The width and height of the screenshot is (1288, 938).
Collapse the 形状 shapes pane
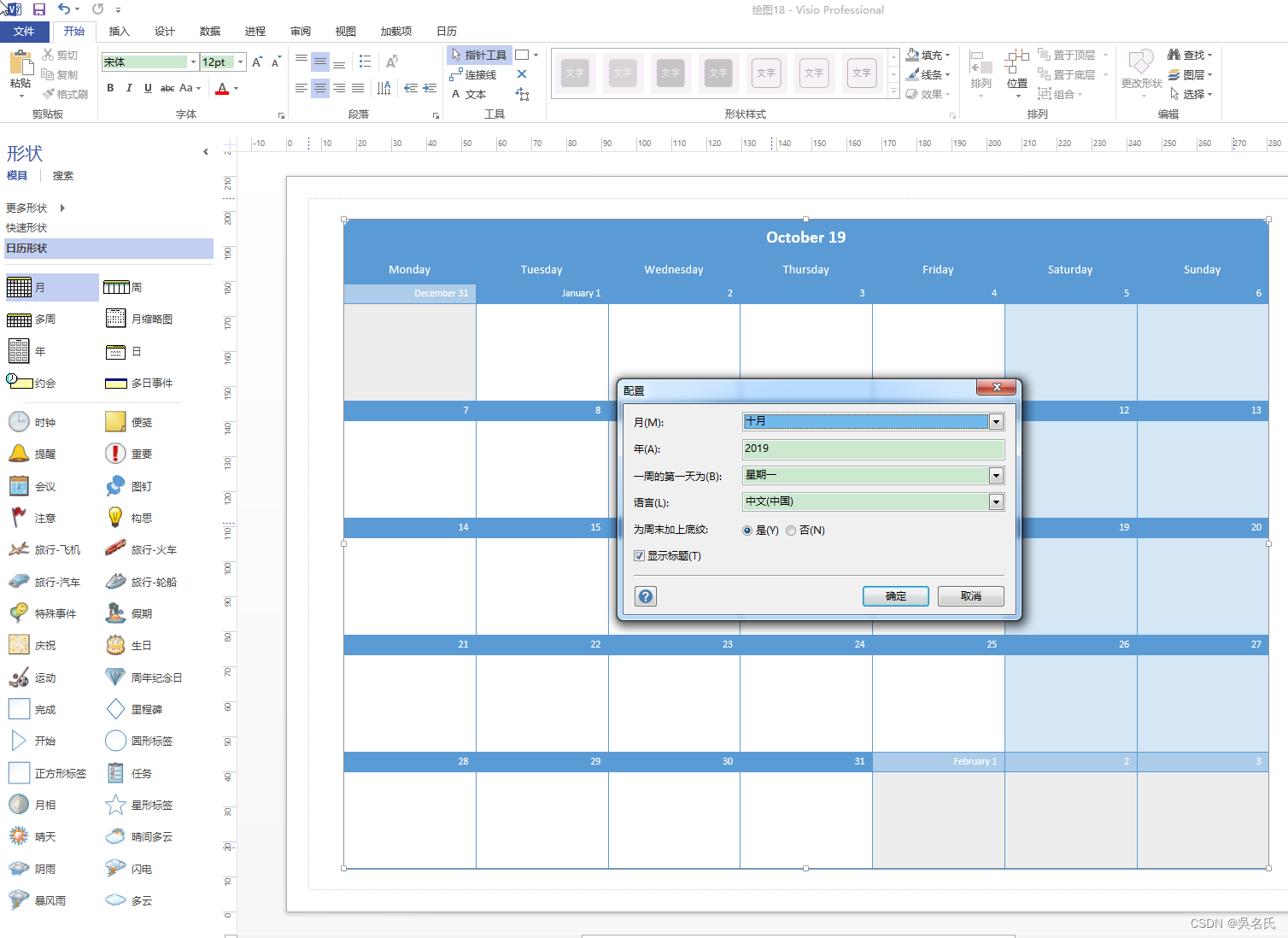pos(206,152)
